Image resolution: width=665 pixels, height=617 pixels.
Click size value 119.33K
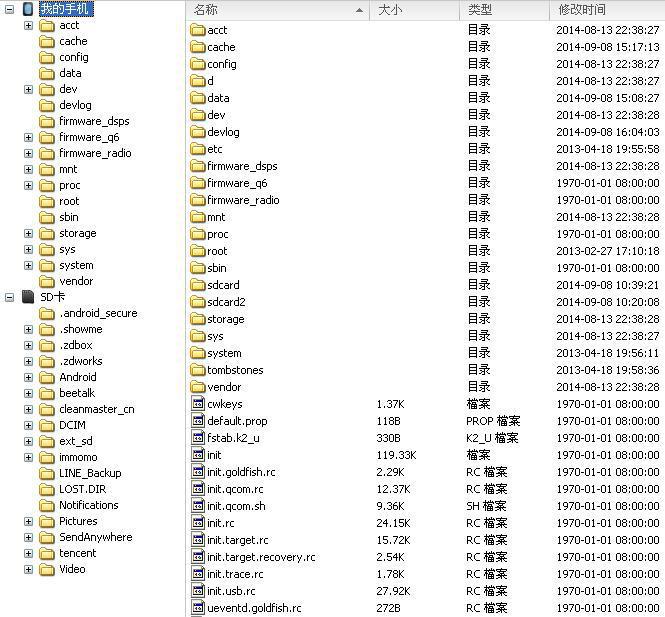(396, 455)
